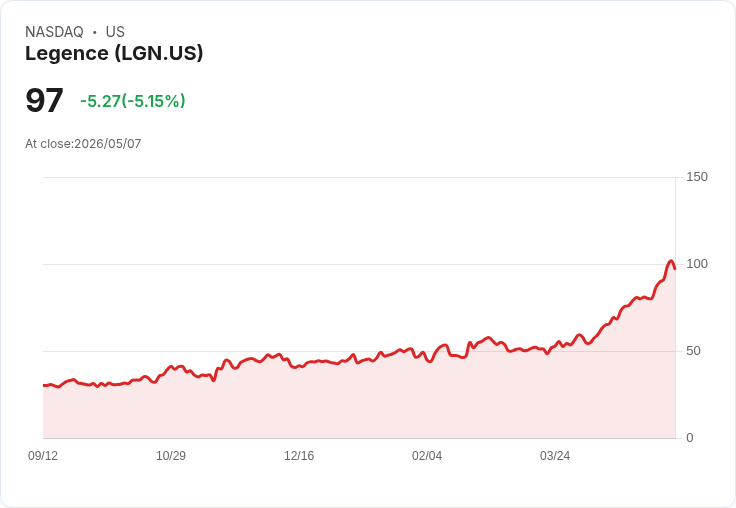Click the NASDAQ exchange label
Image resolution: width=736 pixels, height=508 pixels.
[x=54, y=32]
